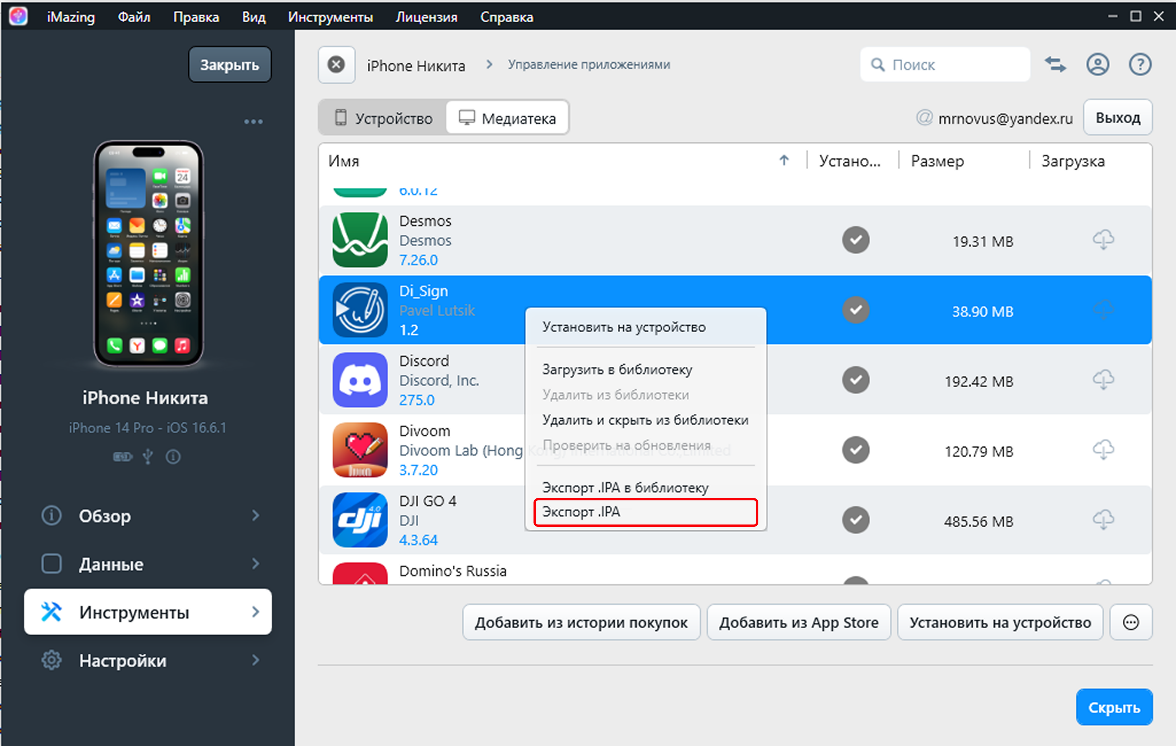1176x746 pixels.
Task: Expand the Обзор sidebar section
Action: 148,516
